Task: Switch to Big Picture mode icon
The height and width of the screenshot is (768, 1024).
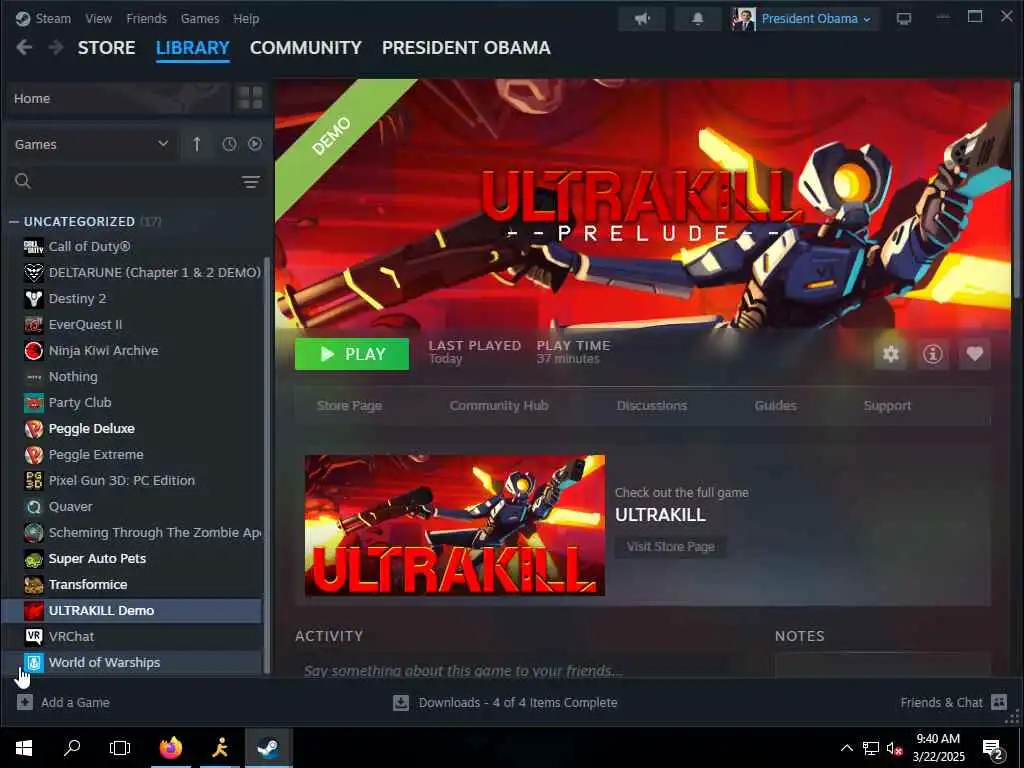Action: (x=904, y=18)
